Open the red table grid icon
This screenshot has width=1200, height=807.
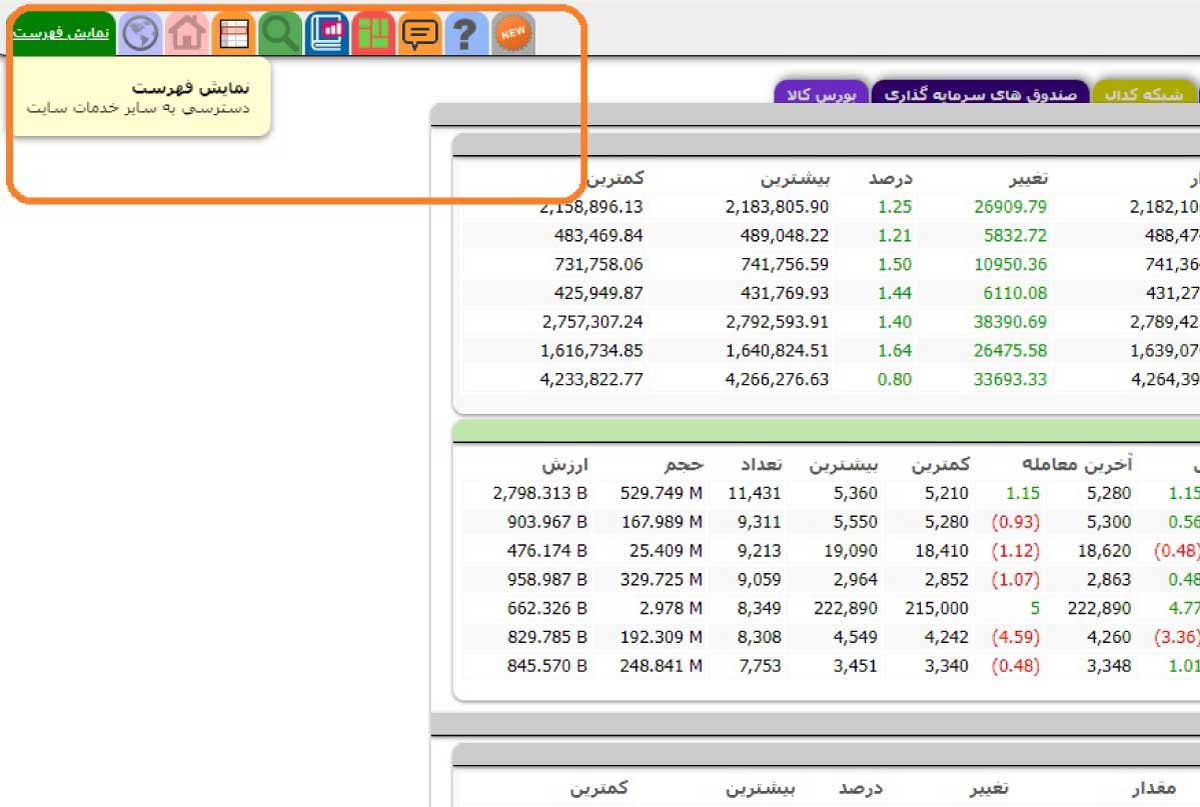pos(234,34)
